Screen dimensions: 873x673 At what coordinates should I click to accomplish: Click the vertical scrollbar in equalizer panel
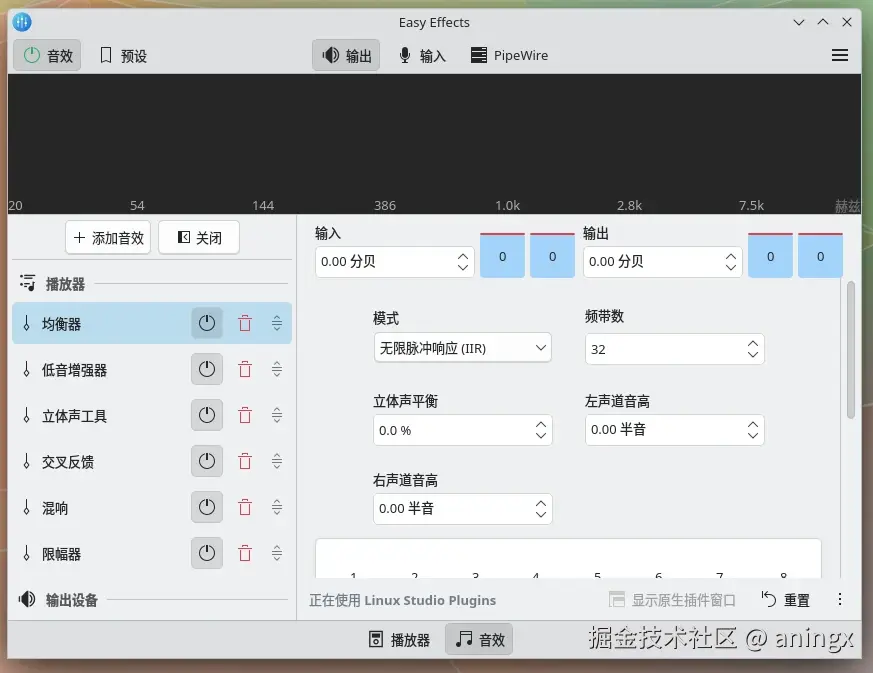pos(850,350)
